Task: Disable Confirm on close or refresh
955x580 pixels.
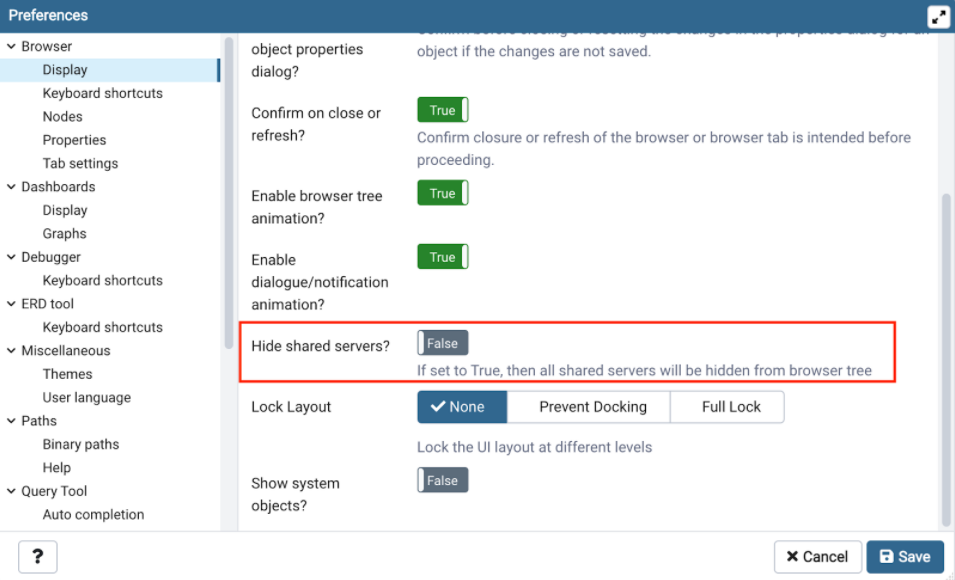Action: tap(442, 109)
